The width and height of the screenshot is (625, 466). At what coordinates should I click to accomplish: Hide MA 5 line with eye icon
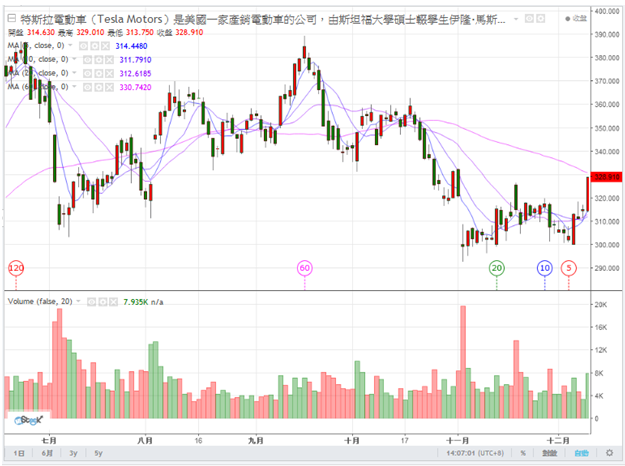(x=83, y=46)
